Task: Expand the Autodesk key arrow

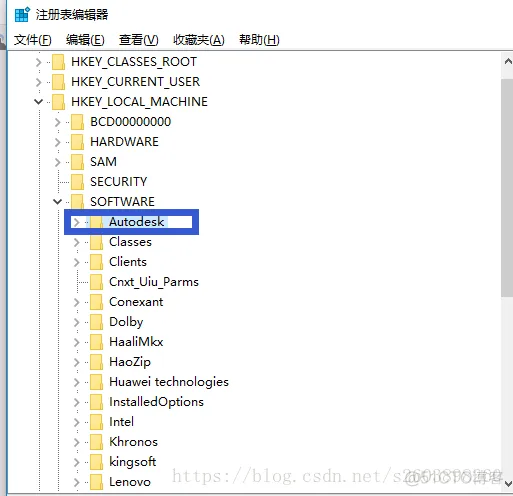Action: (76, 222)
